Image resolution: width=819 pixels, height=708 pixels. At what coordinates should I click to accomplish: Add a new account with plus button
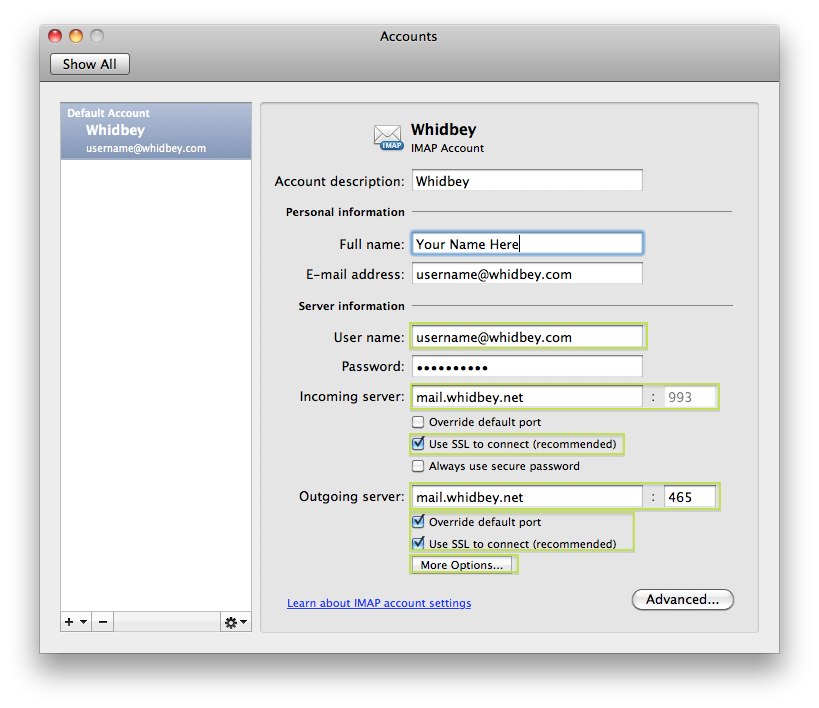(x=68, y=622)
